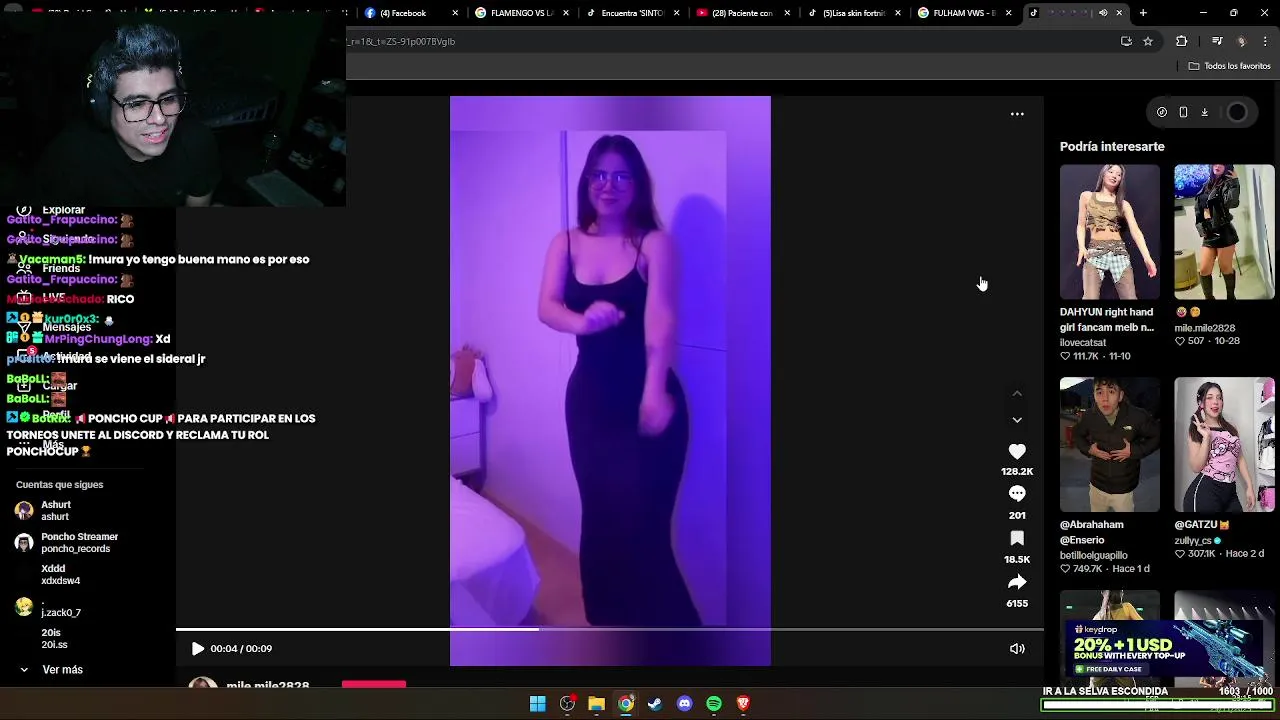The image size is (1280, 720).
Task: Open the Windows Start menu
Action: tap(538, 704)
